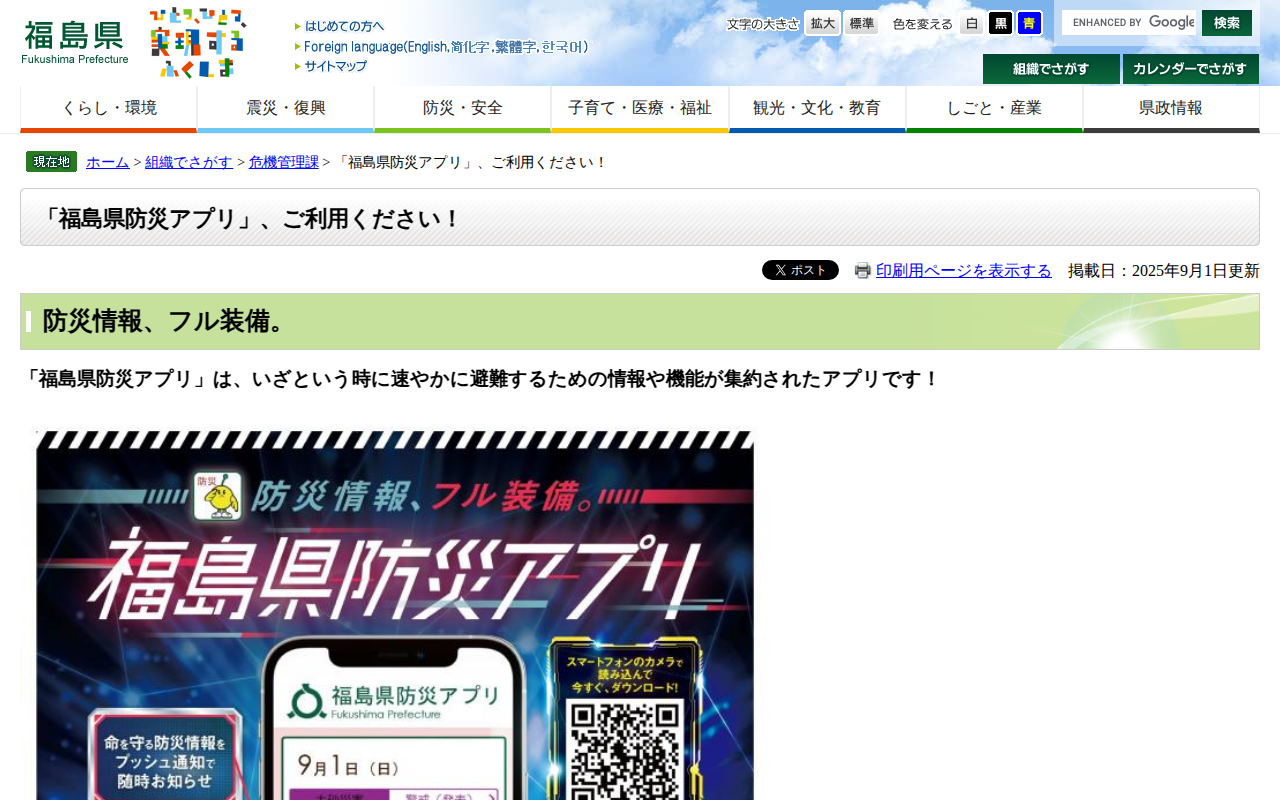Click the ひとつ、ひとつ、実現する ふくしま slogan logo
1280x800 pixels.
click(x=198, y=42)
